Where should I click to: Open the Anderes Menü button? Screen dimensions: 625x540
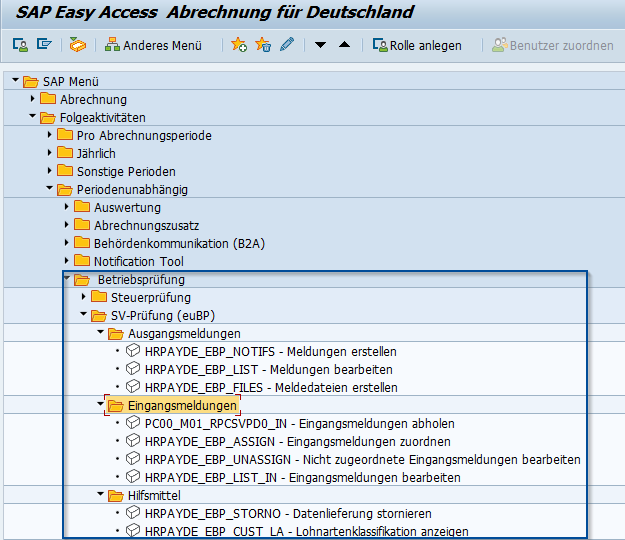click(153, 45)
